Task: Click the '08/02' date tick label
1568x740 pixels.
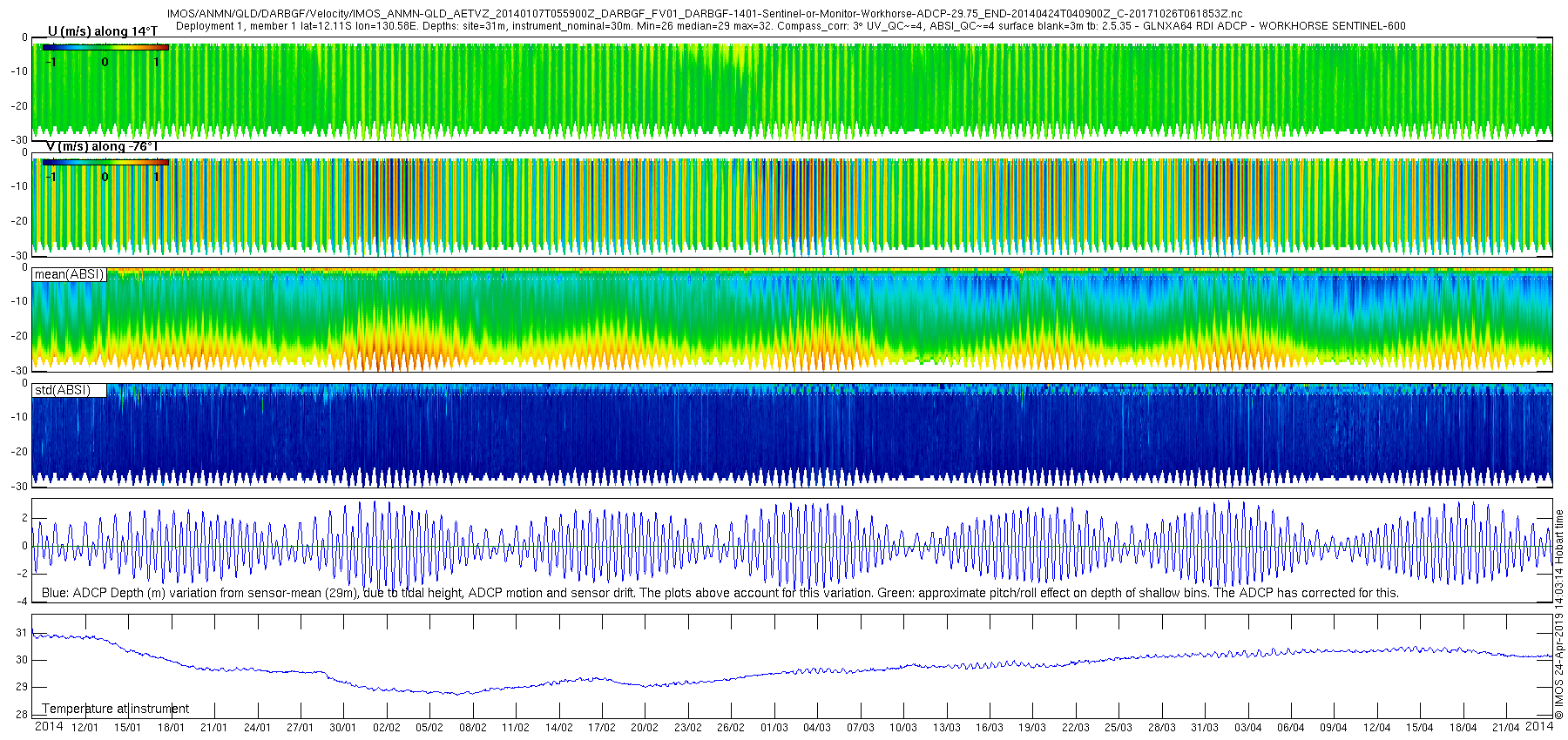Action: tap(472, 728)
